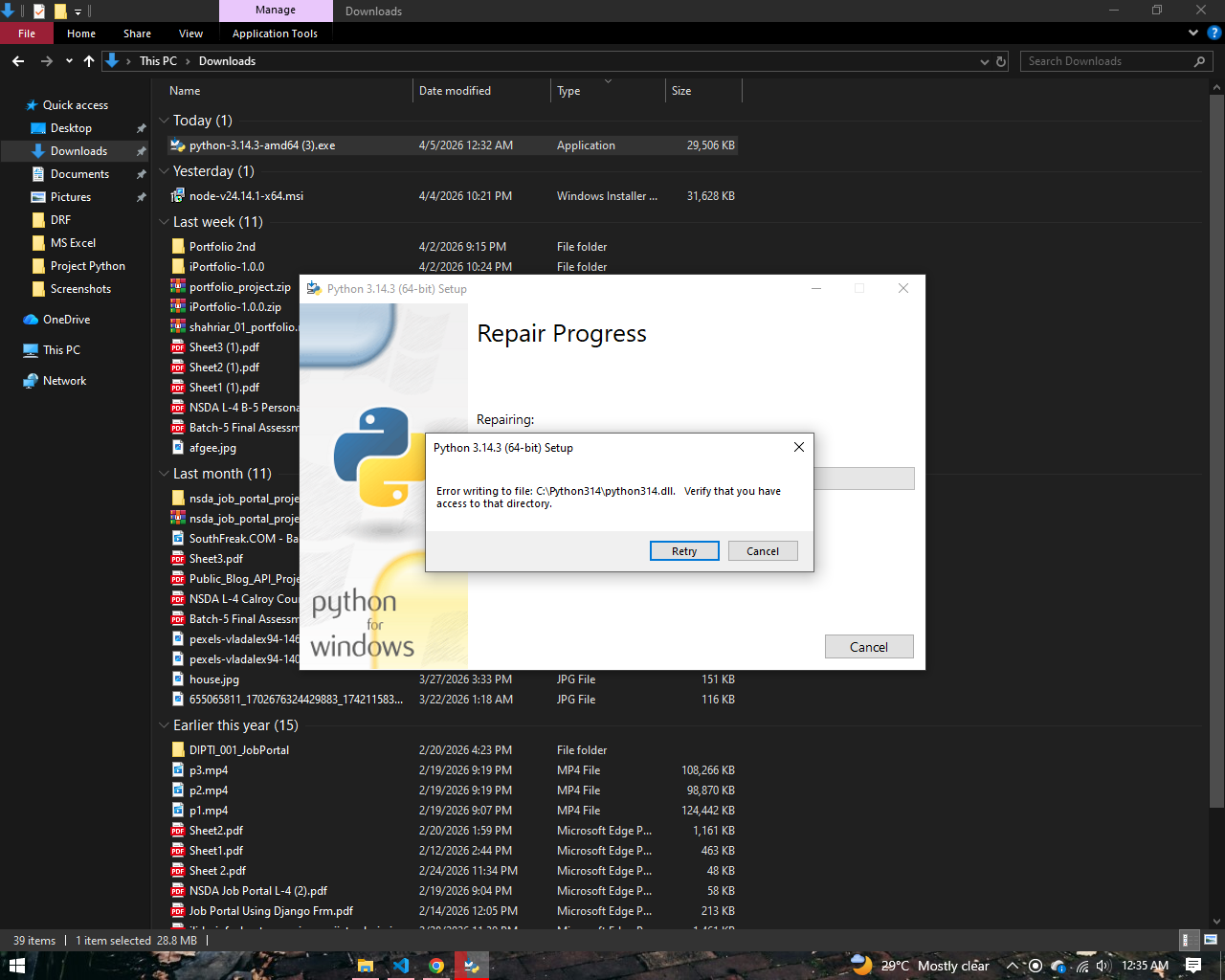Viewport: 1225px width, 980px height.
Task: Click the large Cancel button in Repair Progress window
Action: 869,647
